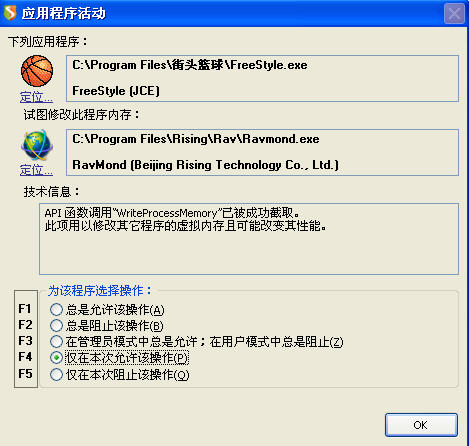This screenshot has height=446, width=469.
Task: Select 仅在本次允许该操作(P) radio option
Action: 119,358
